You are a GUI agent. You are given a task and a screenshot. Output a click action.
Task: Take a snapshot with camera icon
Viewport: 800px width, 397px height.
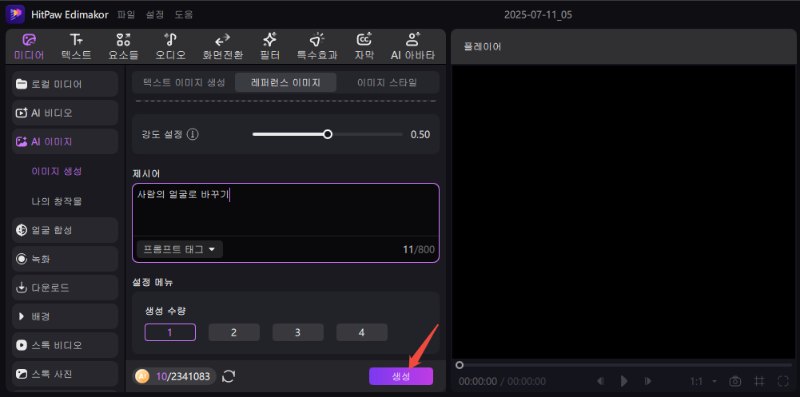(735, 381)
